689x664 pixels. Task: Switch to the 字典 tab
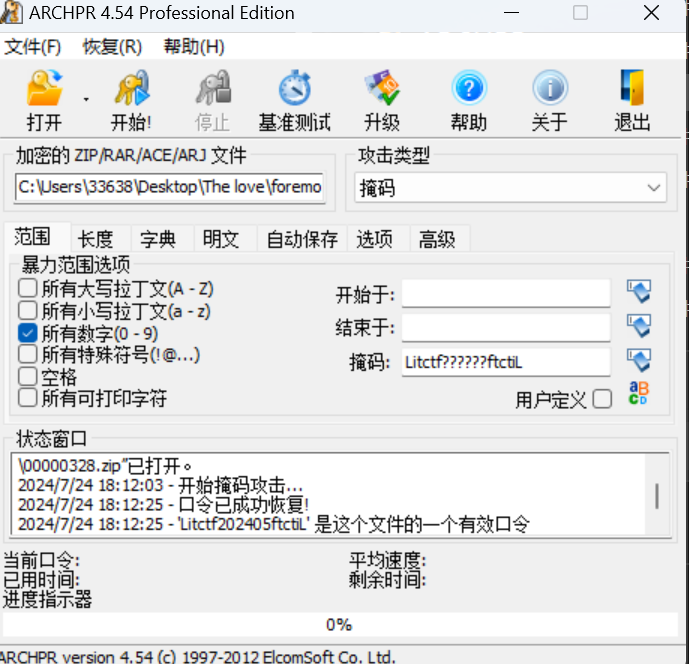(158, 239)
